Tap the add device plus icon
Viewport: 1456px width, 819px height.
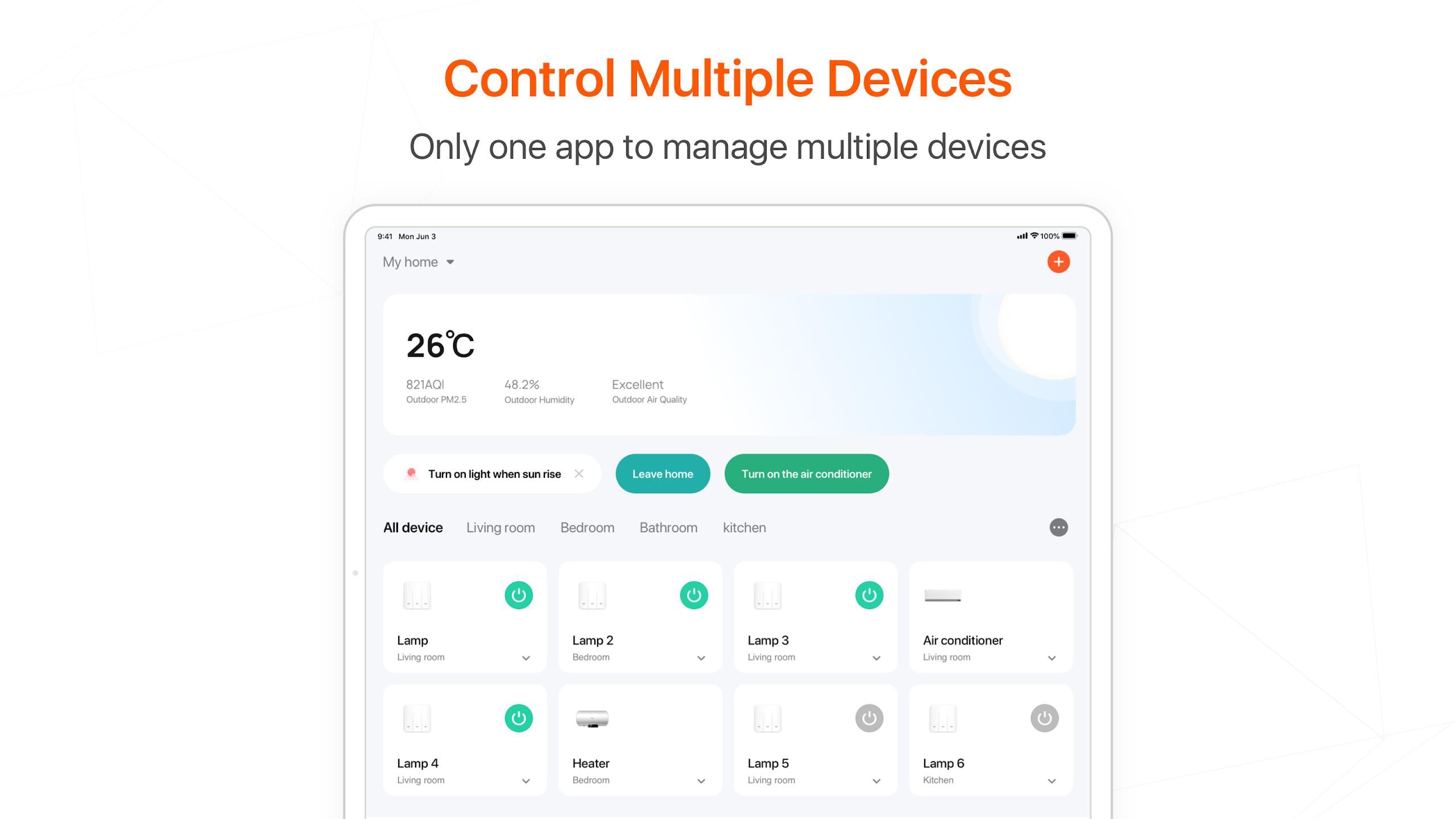coord(1058,262)
